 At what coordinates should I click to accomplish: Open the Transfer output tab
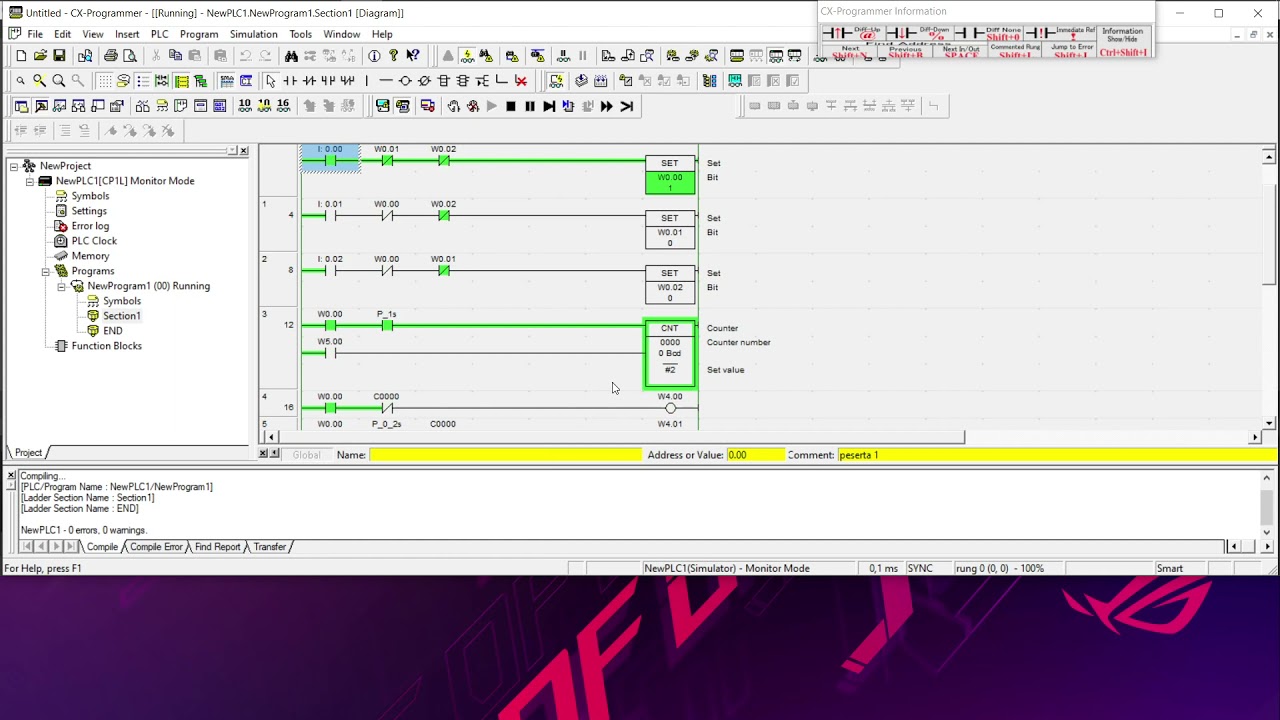(x=270, y=547)
